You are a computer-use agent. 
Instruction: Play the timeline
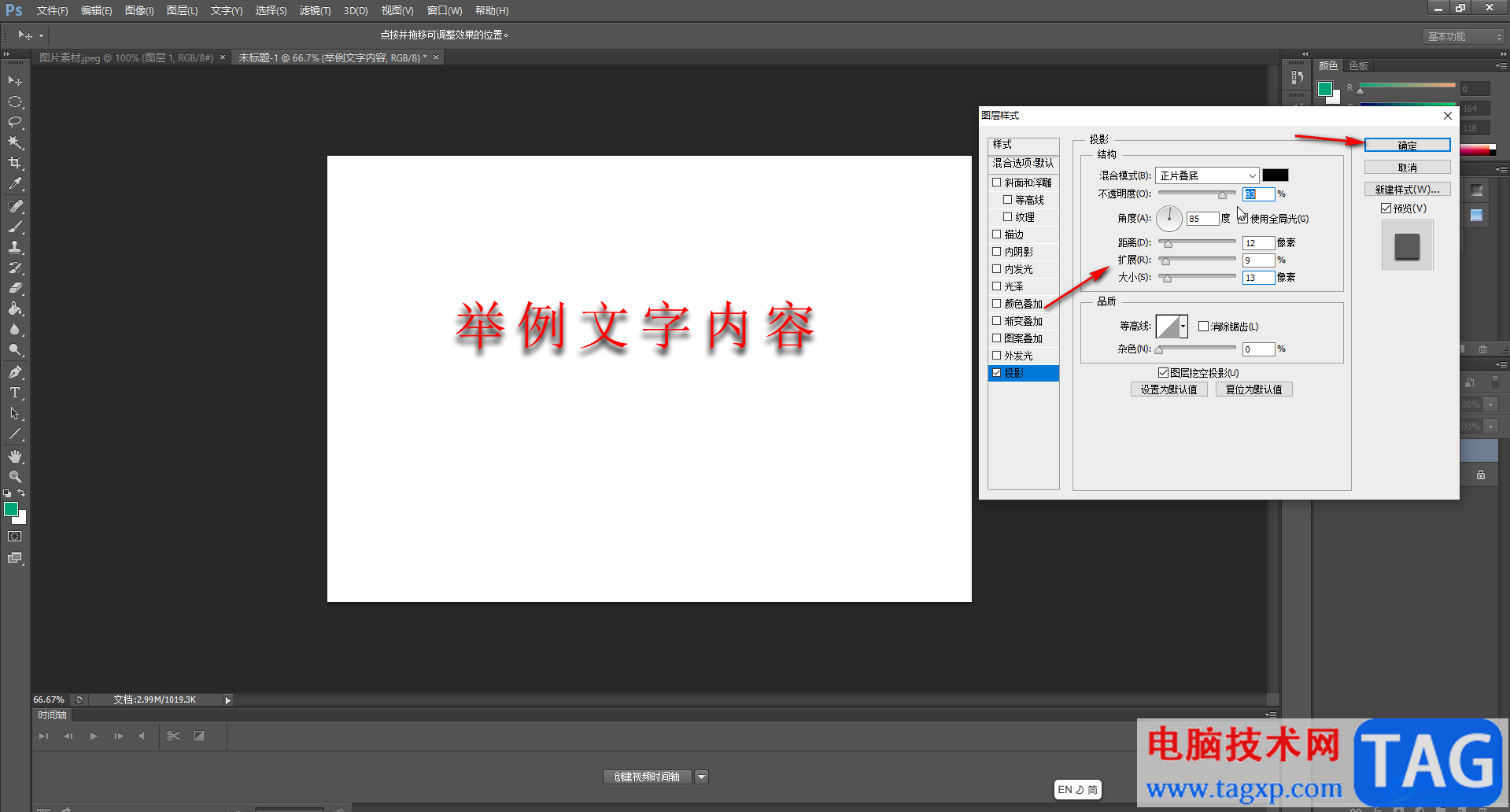(94, 736)
